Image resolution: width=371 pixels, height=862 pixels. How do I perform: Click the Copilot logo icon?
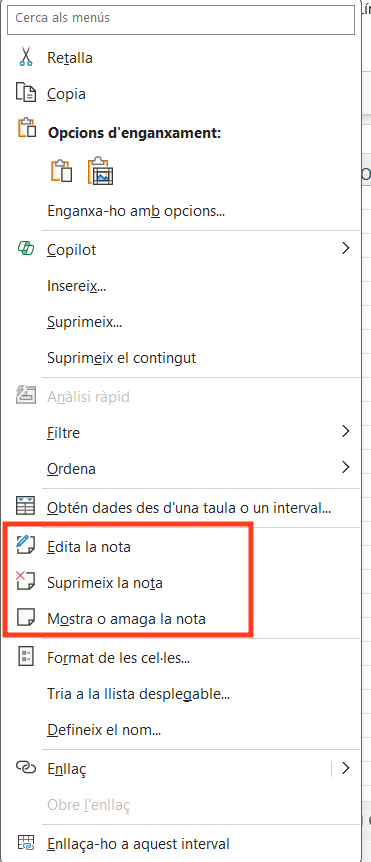(26, 249)
